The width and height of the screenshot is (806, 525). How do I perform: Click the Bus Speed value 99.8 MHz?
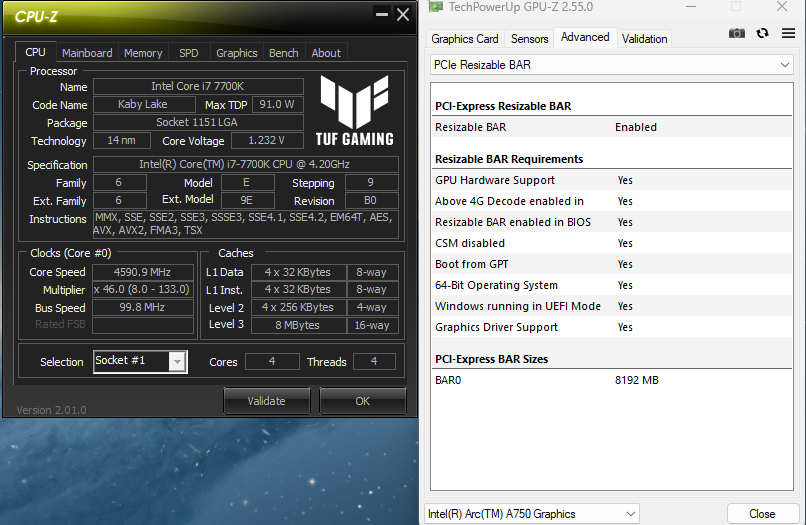pos(143,307)
